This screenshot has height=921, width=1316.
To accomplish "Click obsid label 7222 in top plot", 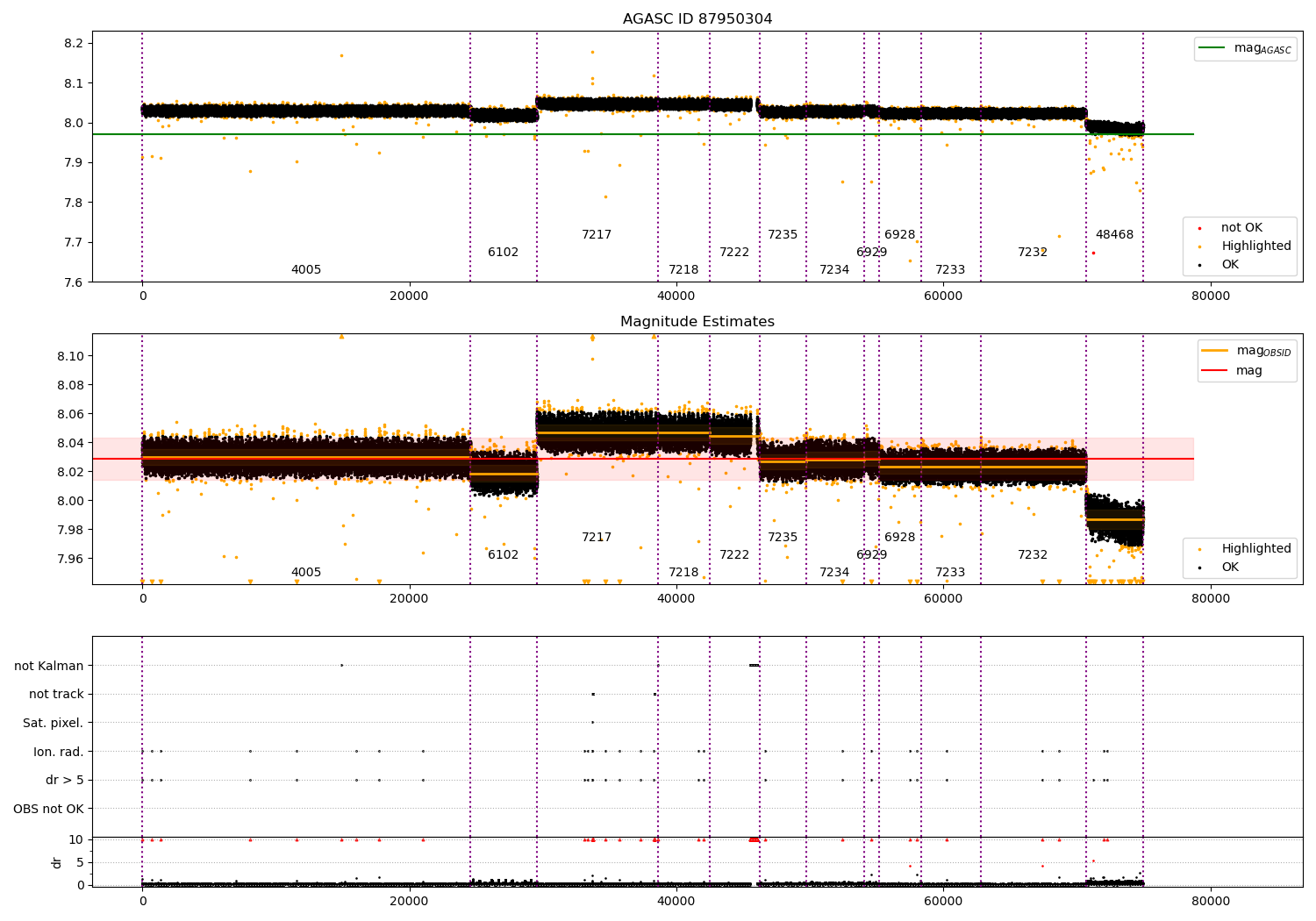I will [734, 253].
